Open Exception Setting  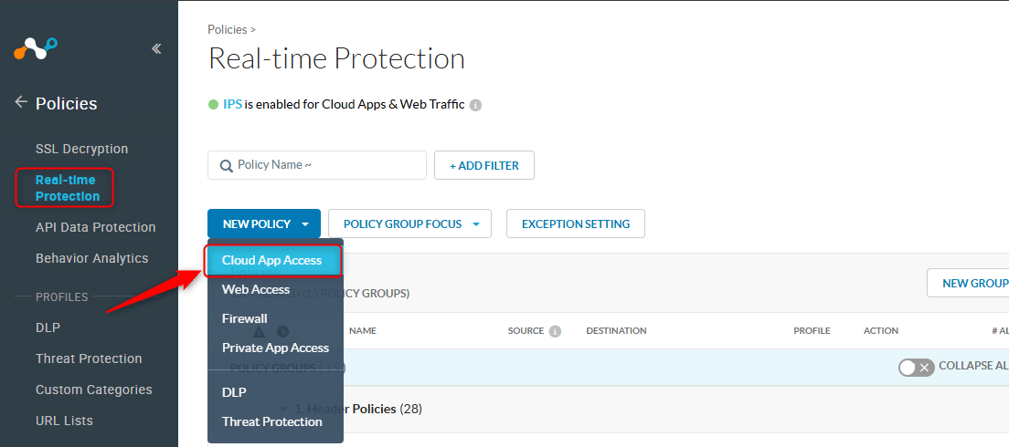(x=575, y=224)
